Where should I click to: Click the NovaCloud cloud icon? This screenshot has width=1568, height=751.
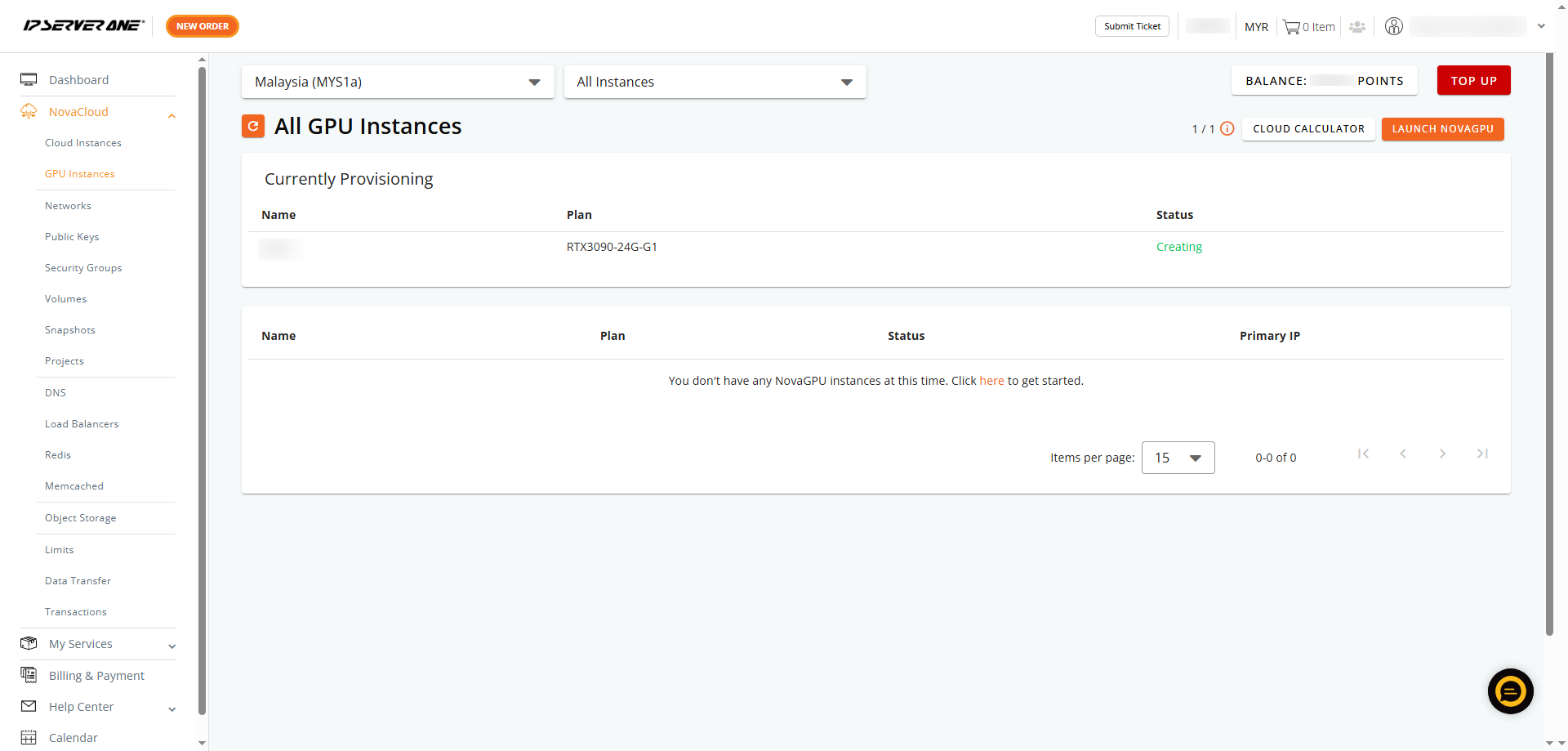coord(29,111)
